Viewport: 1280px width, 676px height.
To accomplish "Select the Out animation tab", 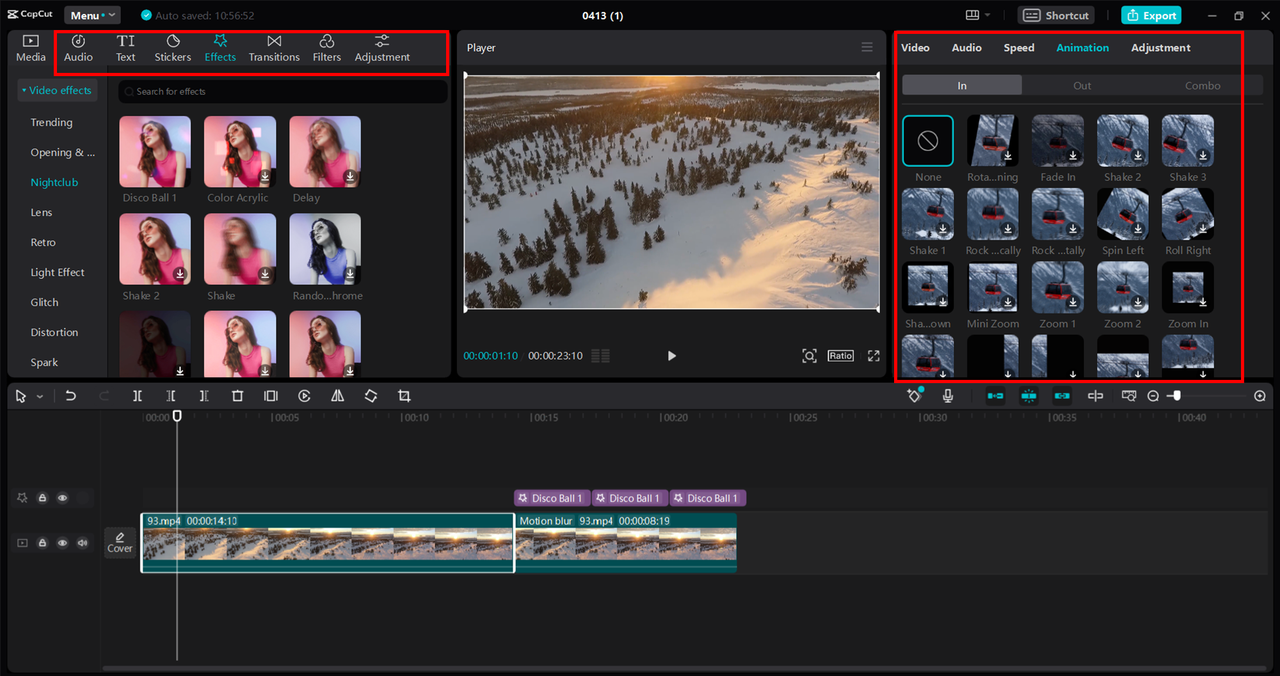I will 1082,85.
